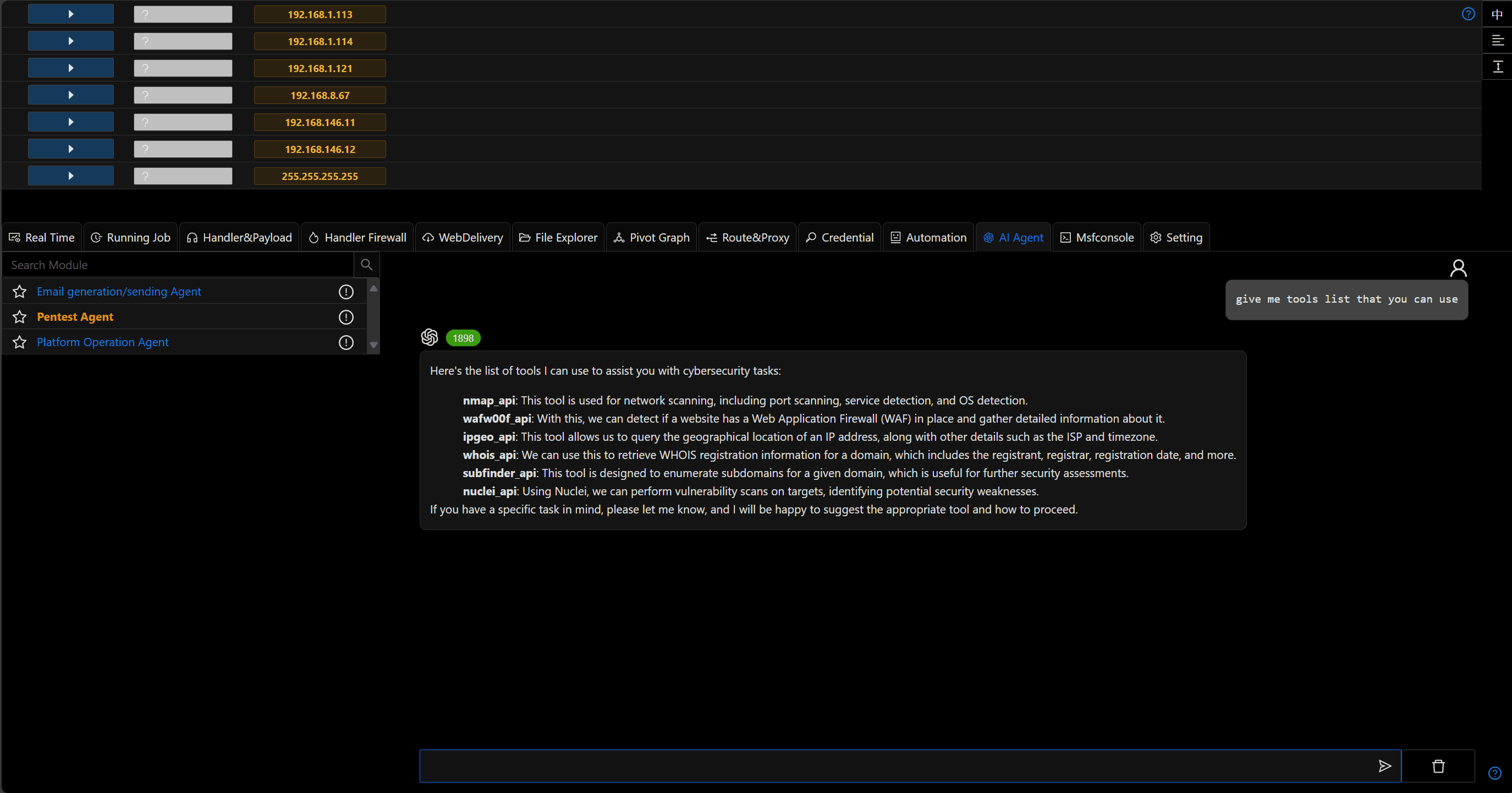Image resolution: width=1512 pixels, height=793 pixels.
Task: Open the Msfconsole tab
Action: tap(1096, 237)
